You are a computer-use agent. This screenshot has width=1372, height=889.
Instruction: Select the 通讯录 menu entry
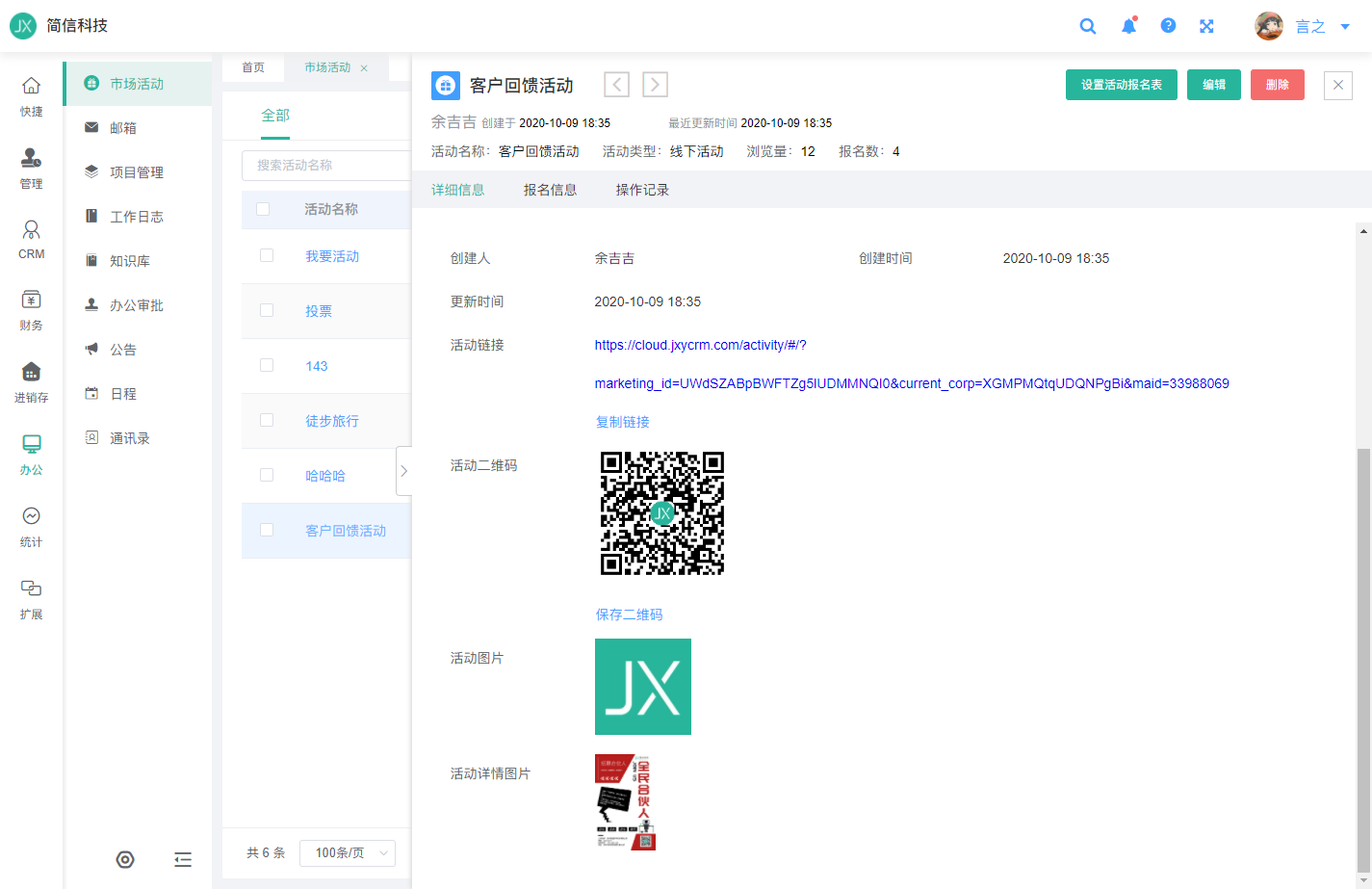point(137,438)
